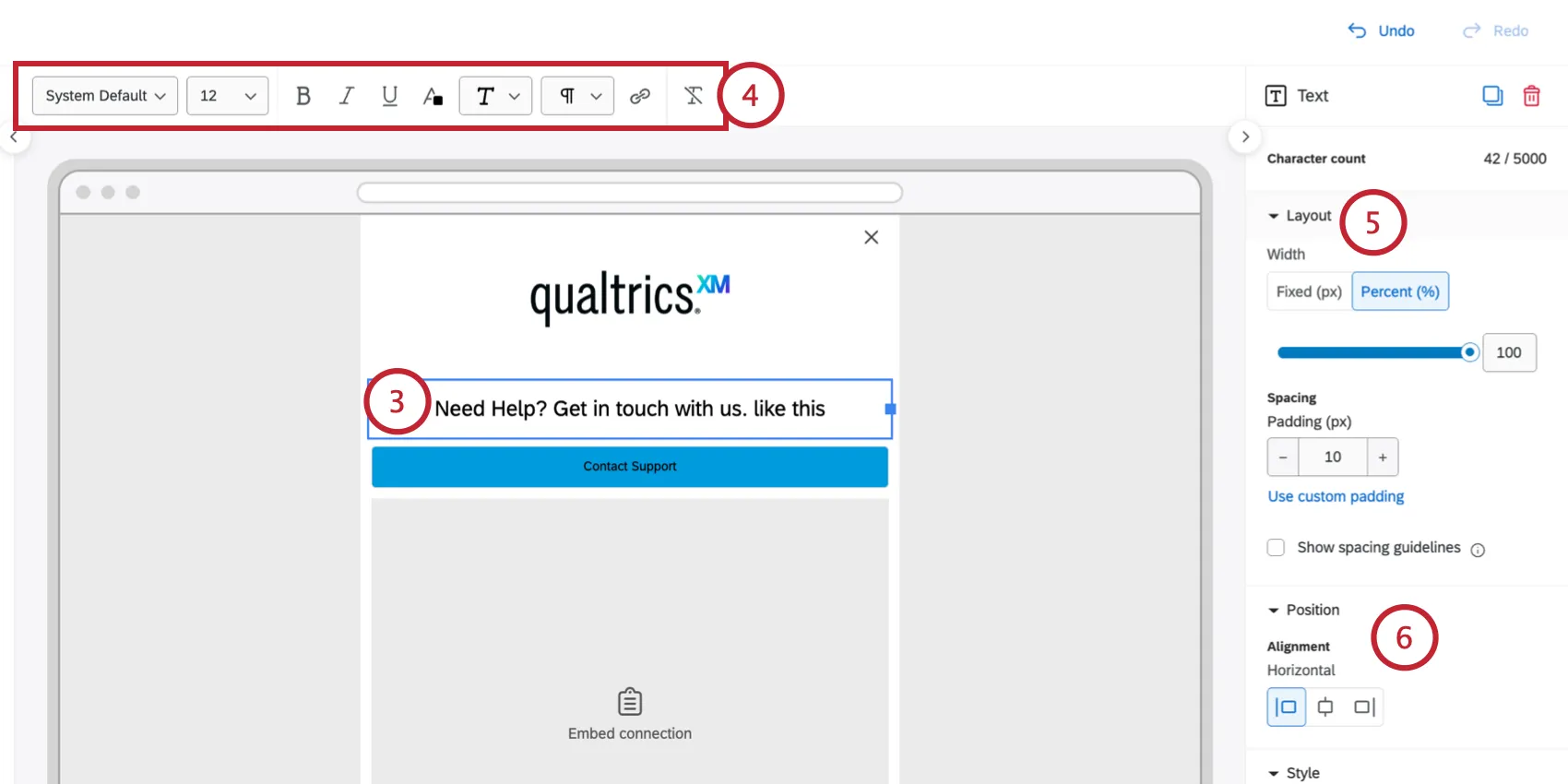
Task: Click the preview browser address bar
Action: [630, 193]
